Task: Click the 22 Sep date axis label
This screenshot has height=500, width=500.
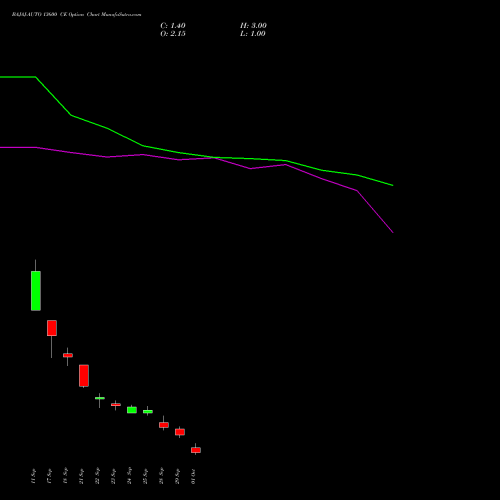Action: pos(97,476)
